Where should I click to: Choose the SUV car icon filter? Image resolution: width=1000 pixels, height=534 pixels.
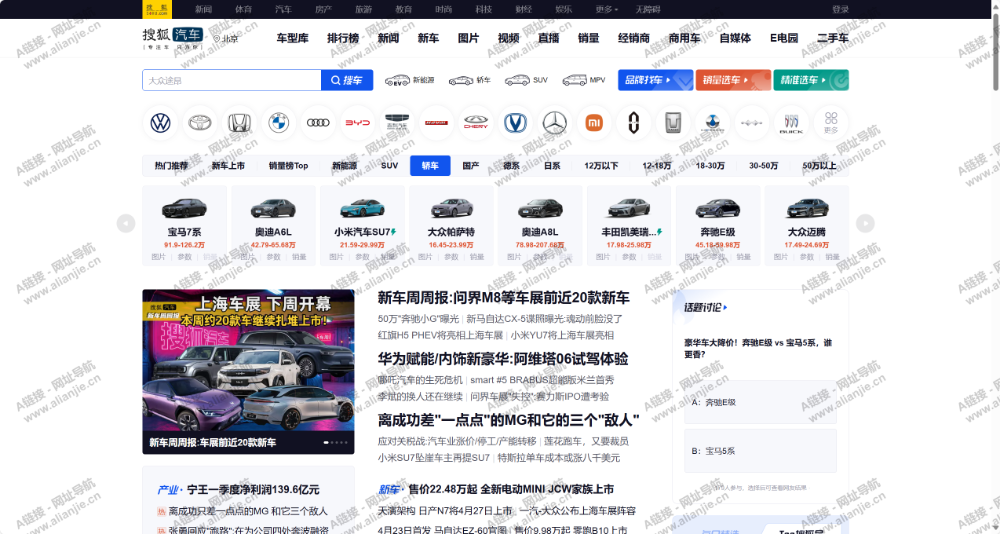[x=526, y=80]
